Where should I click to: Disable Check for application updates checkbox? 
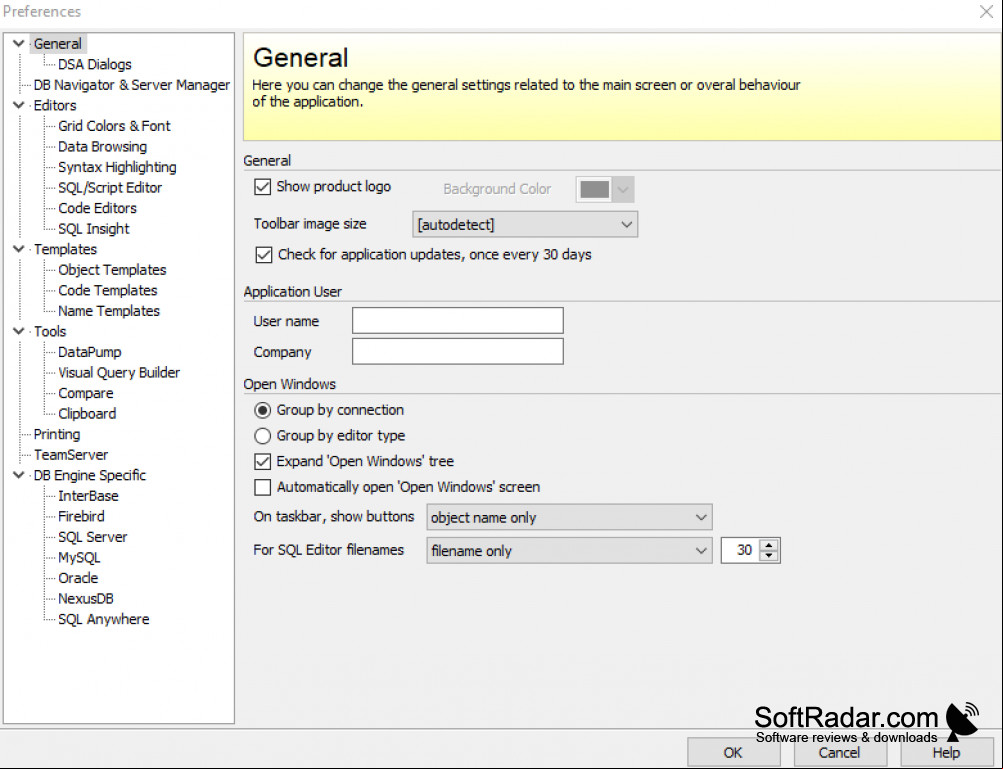[263, 255]
